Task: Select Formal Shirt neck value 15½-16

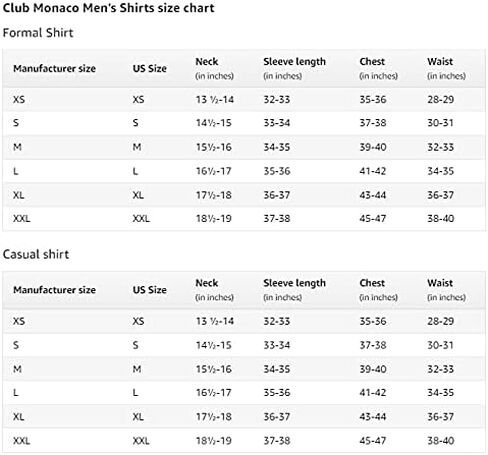Action: tap(214, 147)
